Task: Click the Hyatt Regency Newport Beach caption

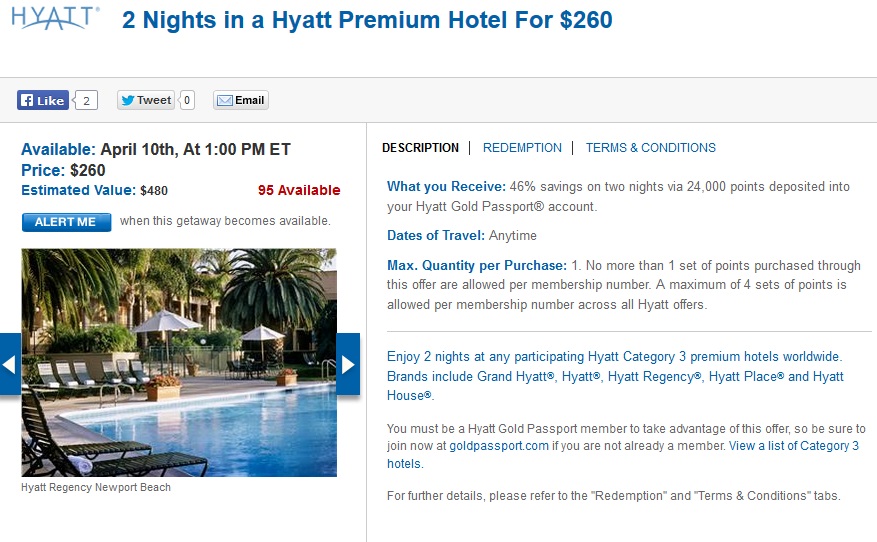Action: point(96,488)
